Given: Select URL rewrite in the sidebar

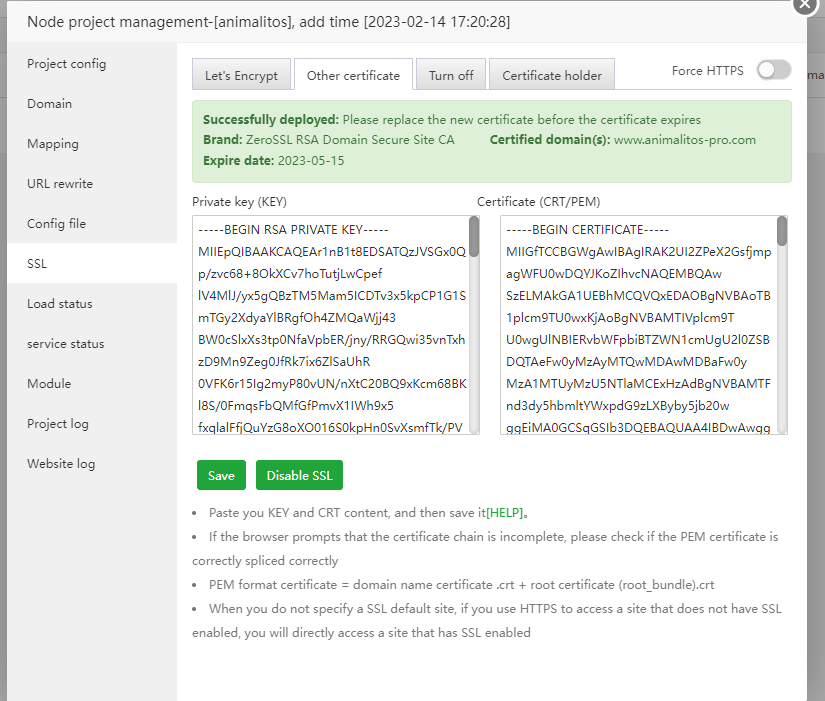Looking at the screenshot, I should 60,184.
